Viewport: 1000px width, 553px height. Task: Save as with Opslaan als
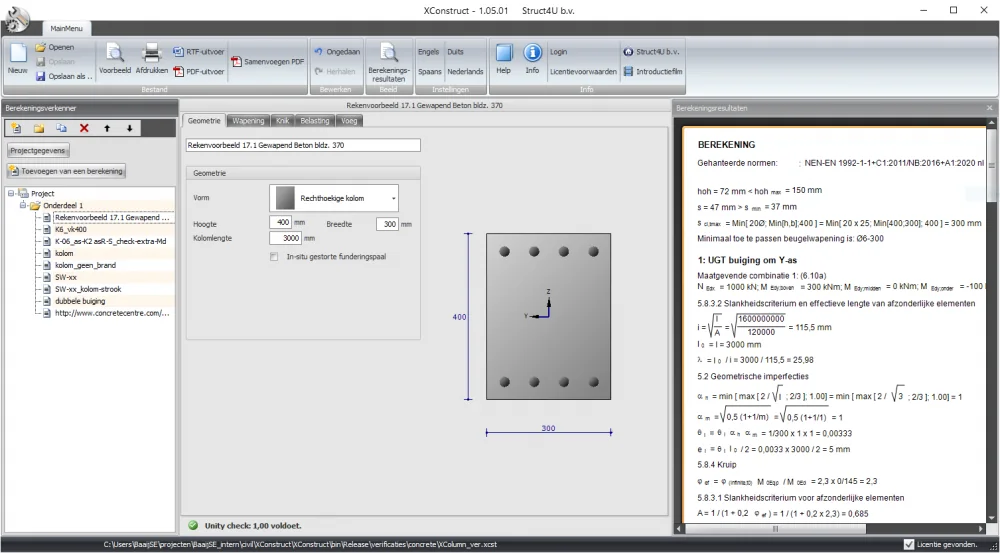tap(64, 76)
